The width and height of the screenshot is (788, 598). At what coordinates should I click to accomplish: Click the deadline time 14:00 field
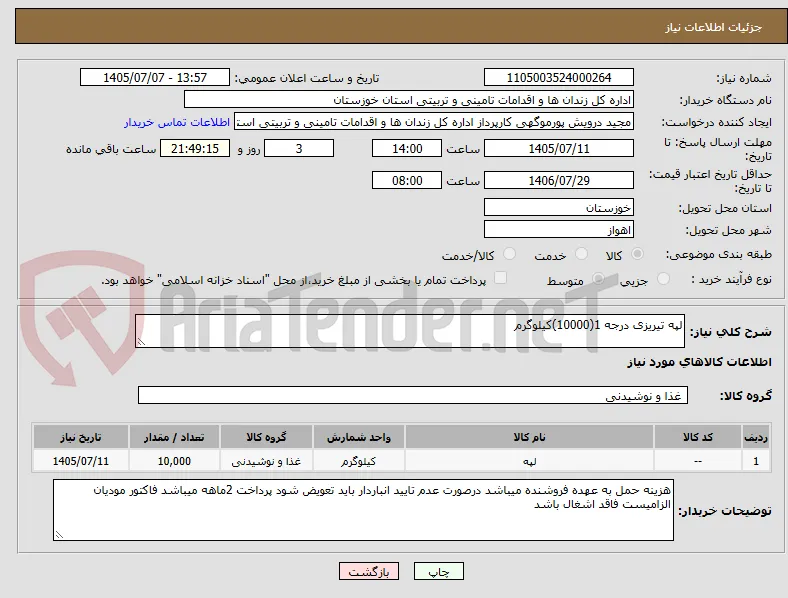pyautogui.click(x=407, y=148)
